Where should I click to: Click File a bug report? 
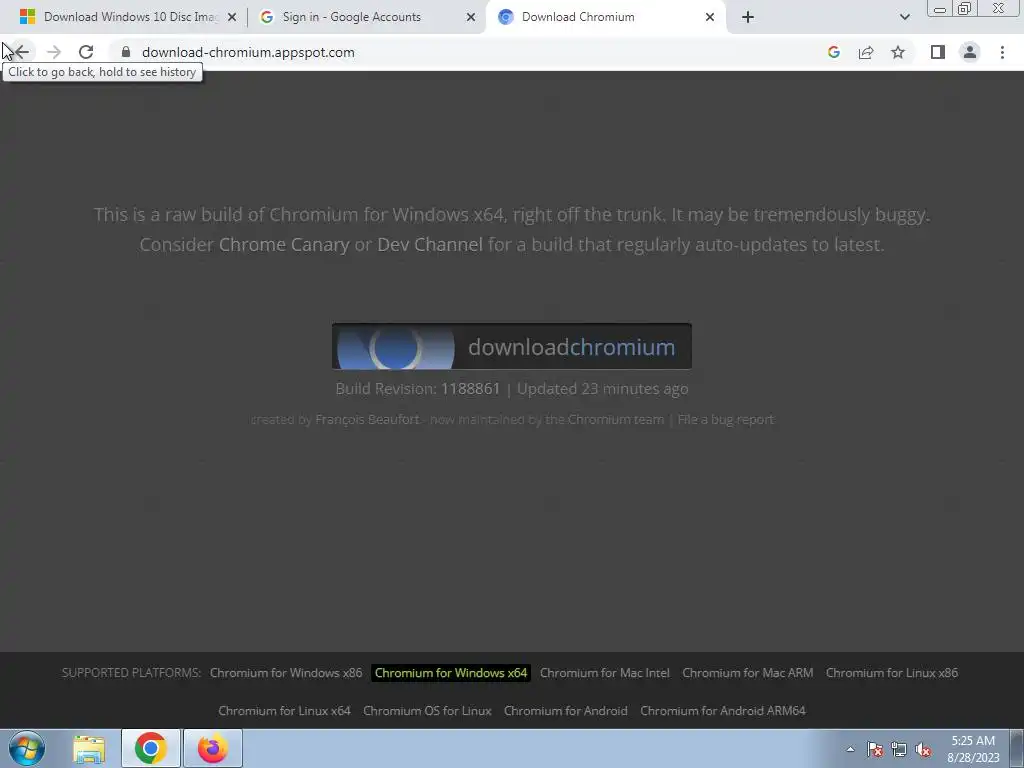pyautogui.click(x=726, y=419)
